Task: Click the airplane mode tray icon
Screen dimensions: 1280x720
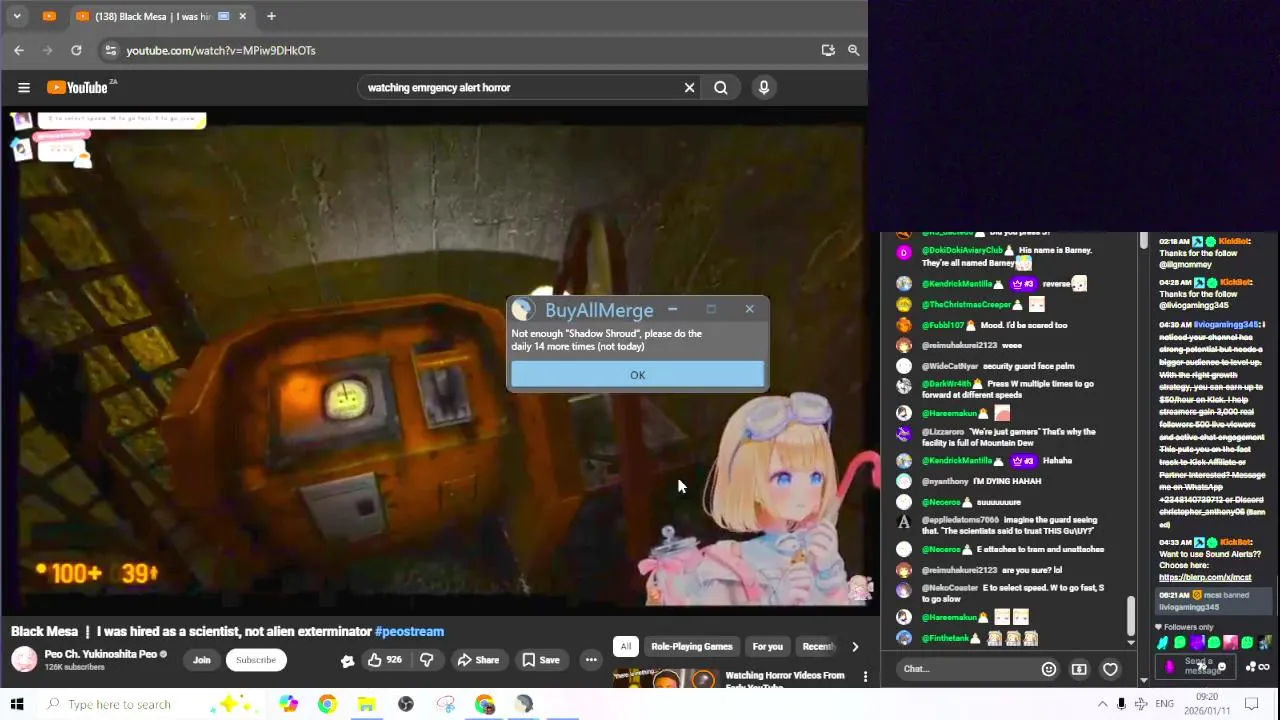Action: pyautogui.click(x=1141, y=704)
